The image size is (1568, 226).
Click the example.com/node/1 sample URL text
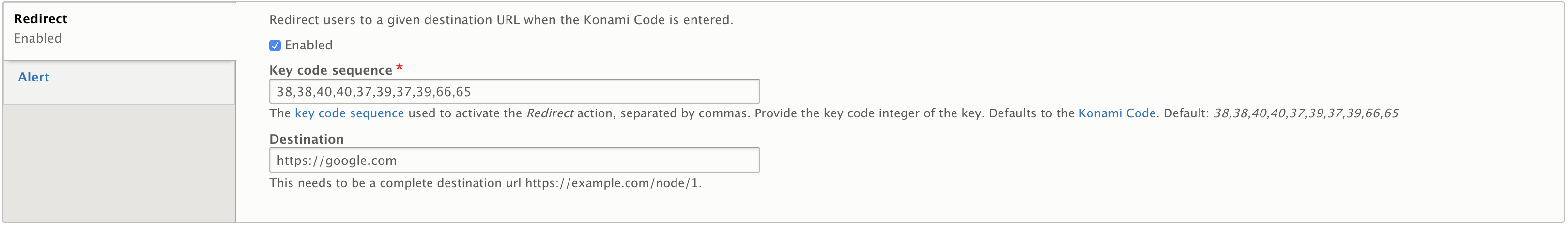click(x=613, y=183)
